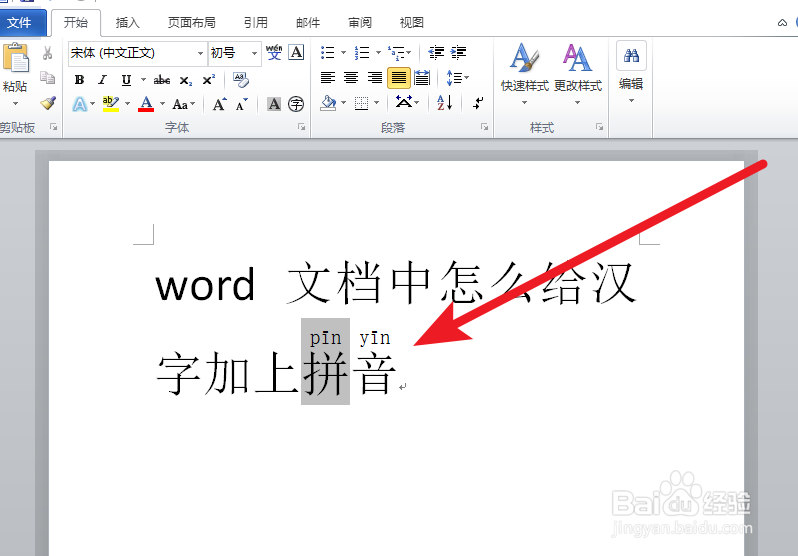Expand the Paste options arrow under 粘贴

click(15, 103)
